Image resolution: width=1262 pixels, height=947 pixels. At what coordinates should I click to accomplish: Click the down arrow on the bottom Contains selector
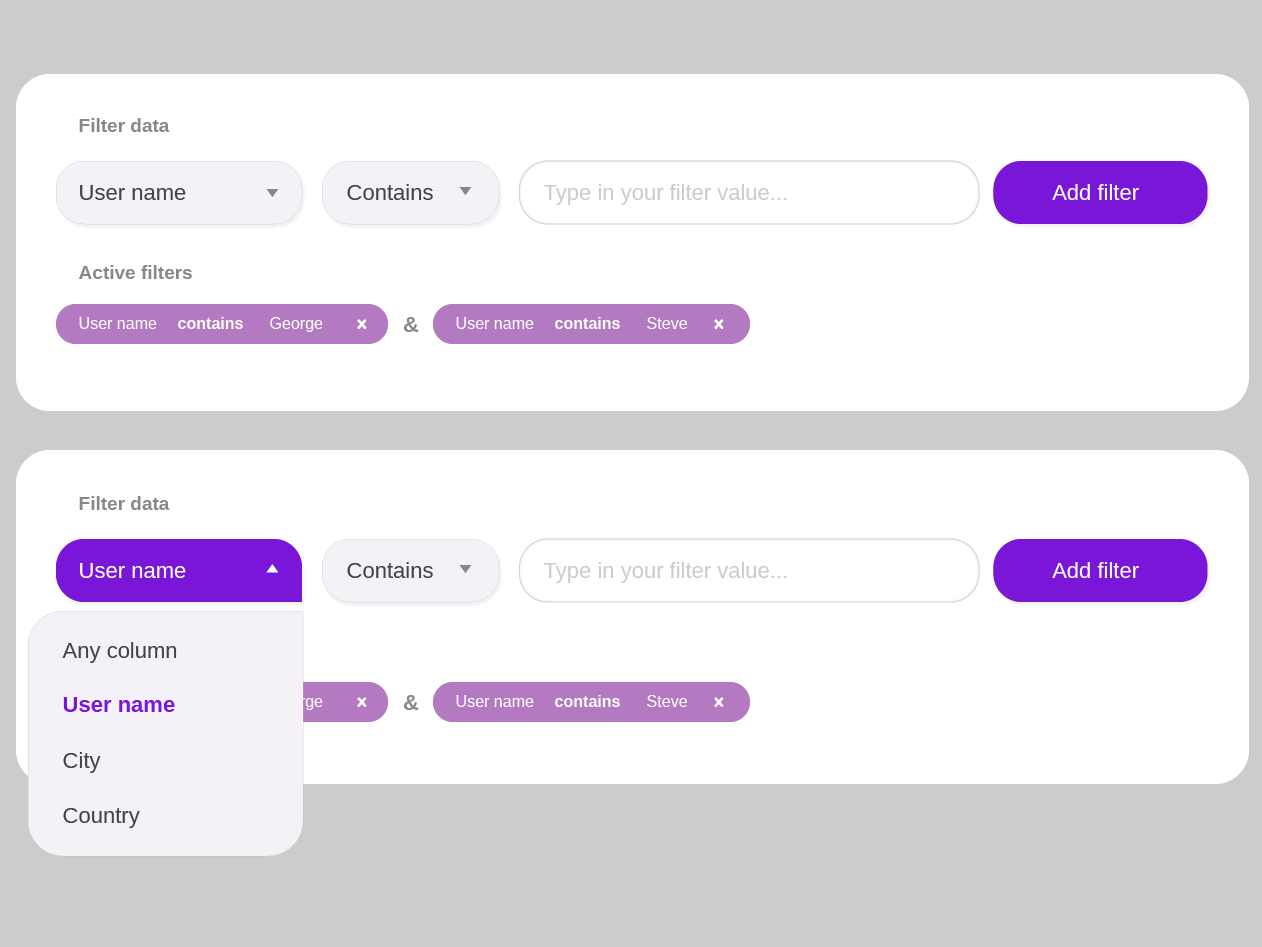coord(465,570)
